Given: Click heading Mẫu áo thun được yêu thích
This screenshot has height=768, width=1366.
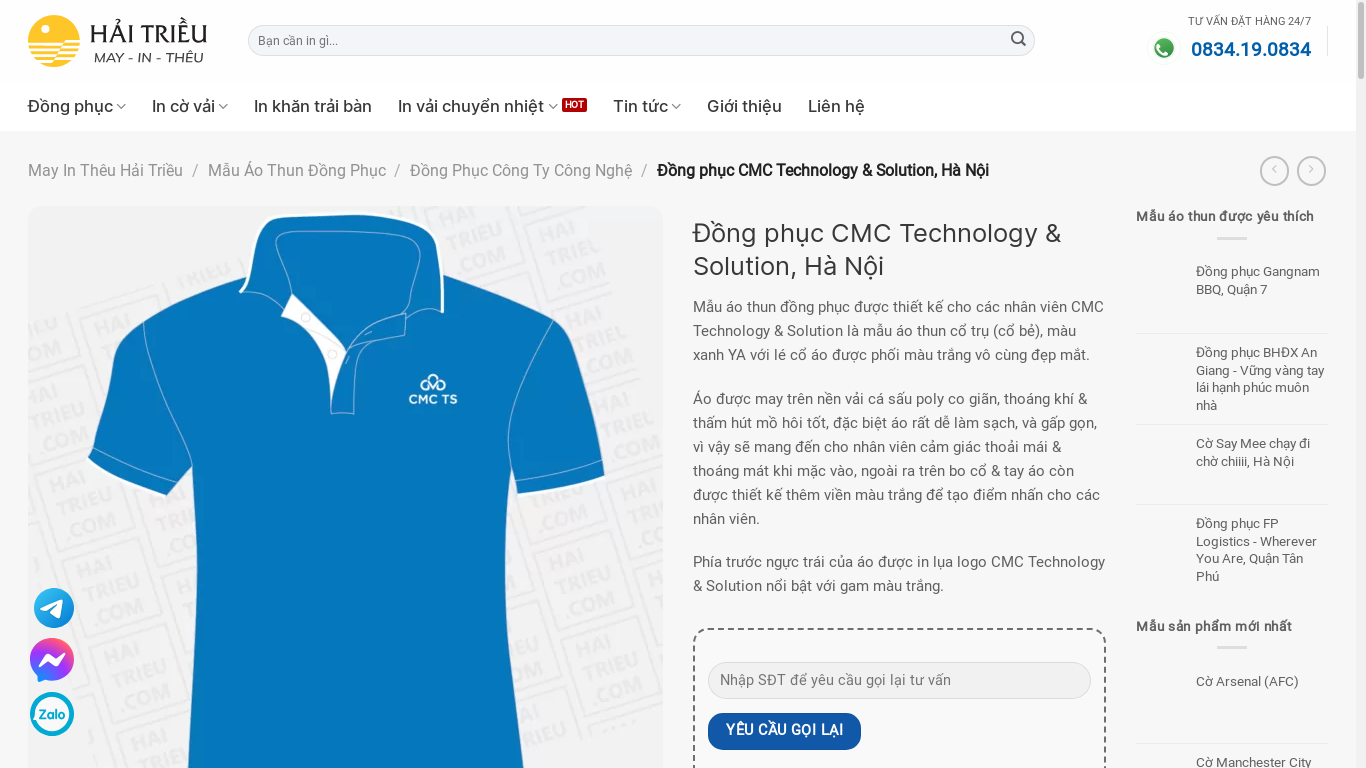Looking at the screenshot, I should [x=1225, y=217].
